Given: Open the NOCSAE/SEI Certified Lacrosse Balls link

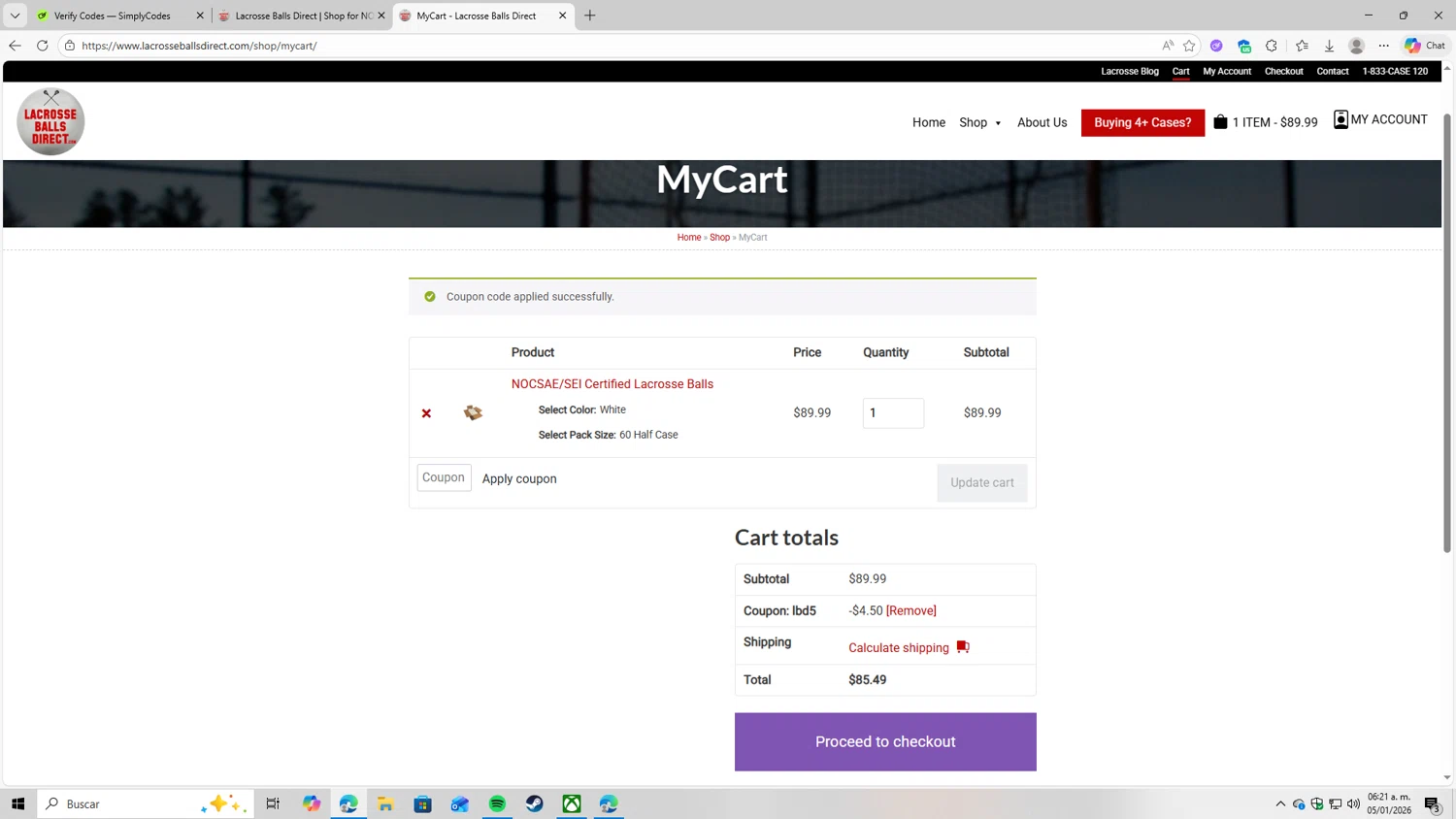Looking at the screenshot, I should point(612,384).
